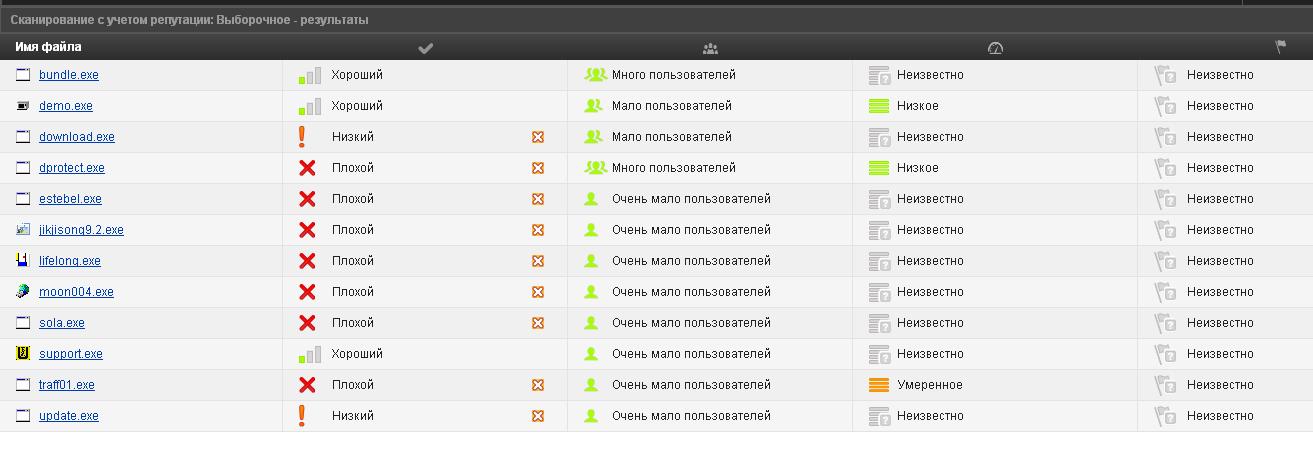Image resolution: width=1313 pixels, height=465 pixels.
Task: Sort by the Имя файла column header
Action: tap(48, 47)
